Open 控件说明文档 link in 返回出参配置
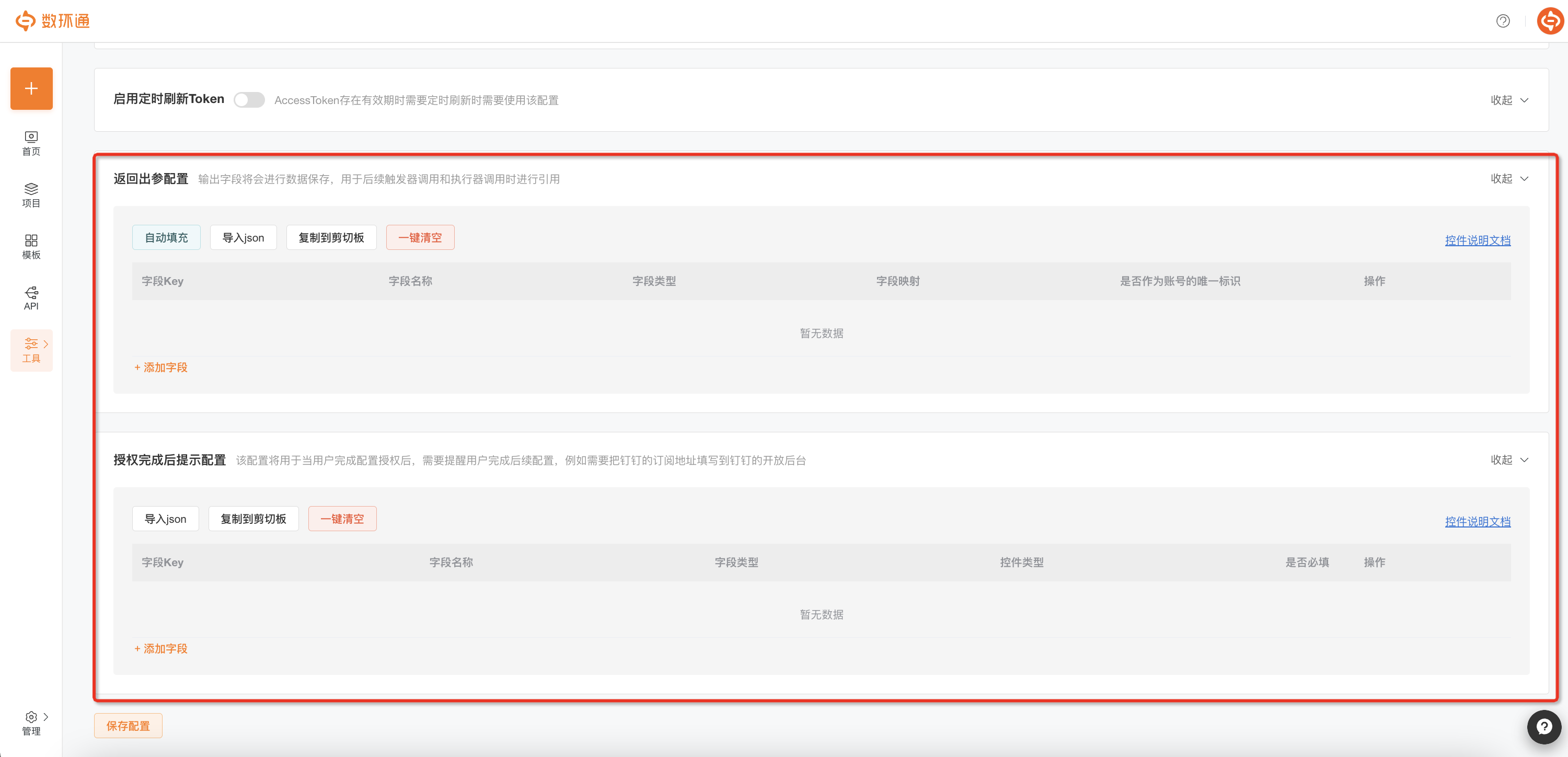The width and height of the screenshot is (1568, 757). pyautogui.click(x=1477, y=240)
